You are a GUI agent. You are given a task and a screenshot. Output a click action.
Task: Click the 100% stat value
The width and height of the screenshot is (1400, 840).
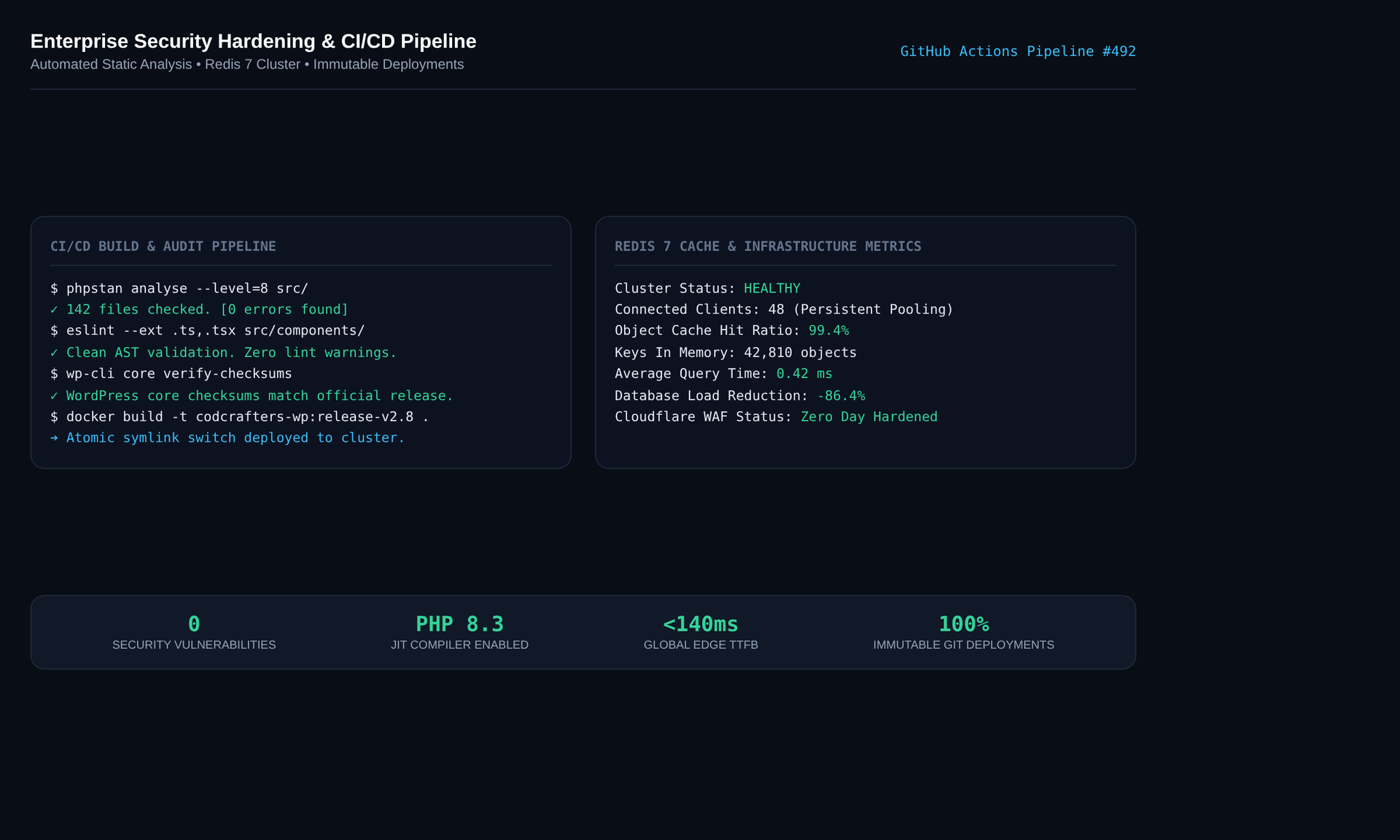tap(964, 624)
